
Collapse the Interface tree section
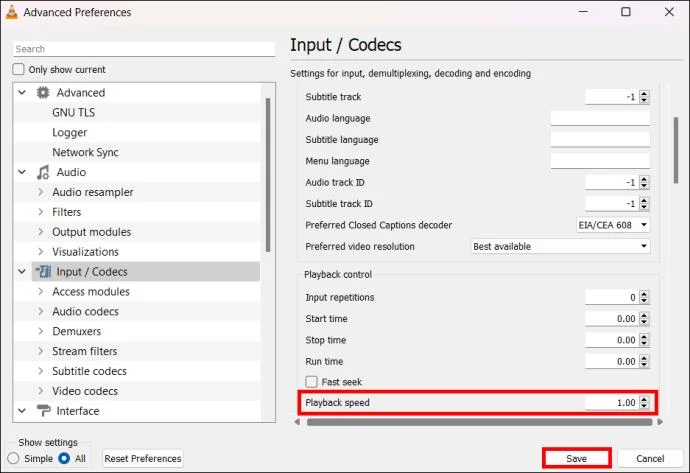[22, 411]
